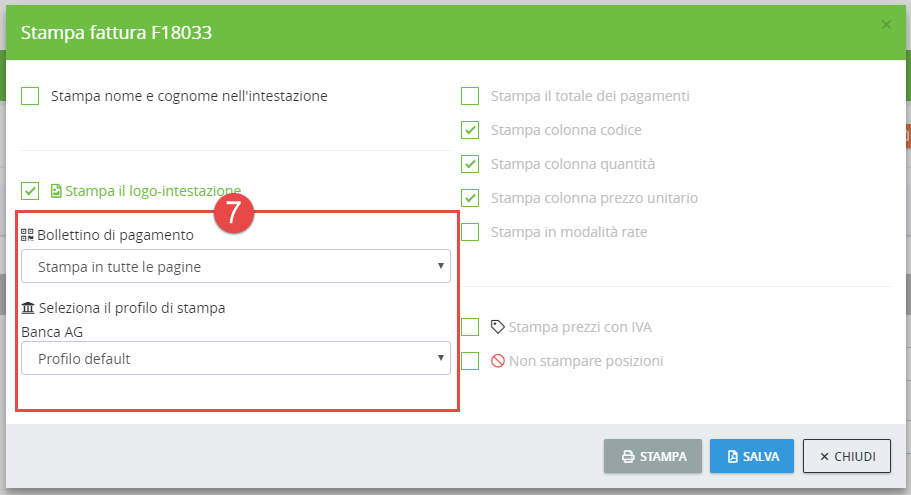Click the prohibition icon beside Non stampare posizioni

tap(498, 361)
